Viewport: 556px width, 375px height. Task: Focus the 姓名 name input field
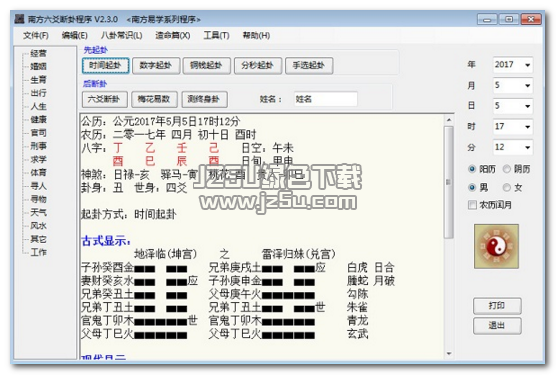326,99
